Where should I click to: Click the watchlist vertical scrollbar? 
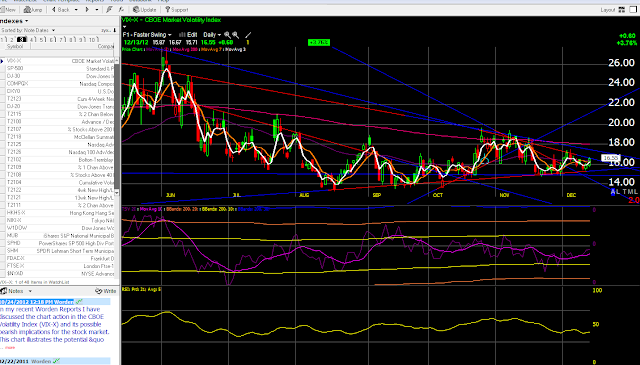pyautogui.click(x=117, y=126)
